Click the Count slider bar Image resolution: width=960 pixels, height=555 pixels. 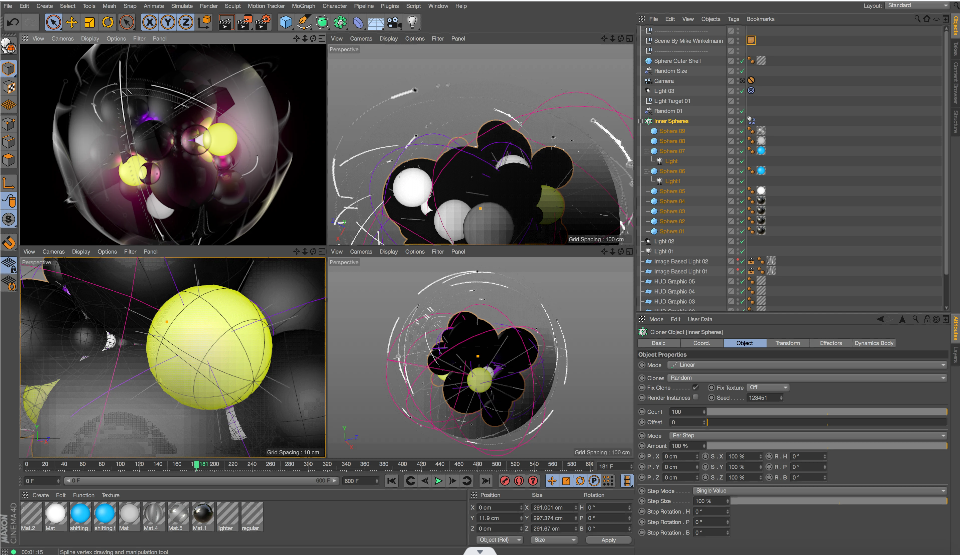pyautogui.click(x=825, y=411)
